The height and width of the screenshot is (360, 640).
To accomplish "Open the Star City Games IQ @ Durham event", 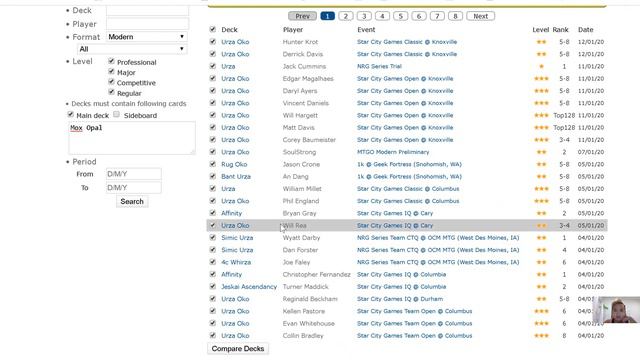I will point(400,299).
